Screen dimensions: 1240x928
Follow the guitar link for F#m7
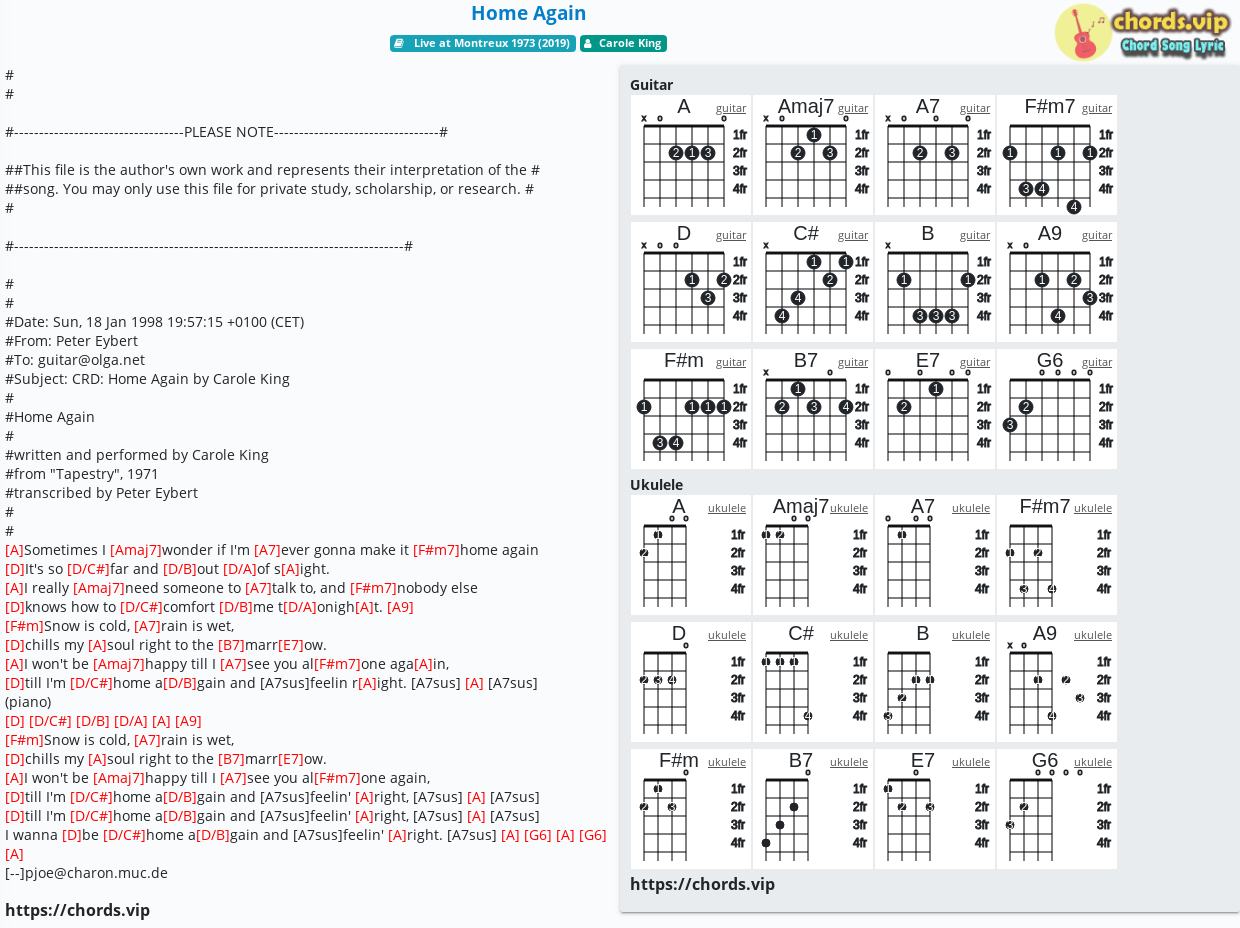pyautogui.click(x=1097, y=108)
